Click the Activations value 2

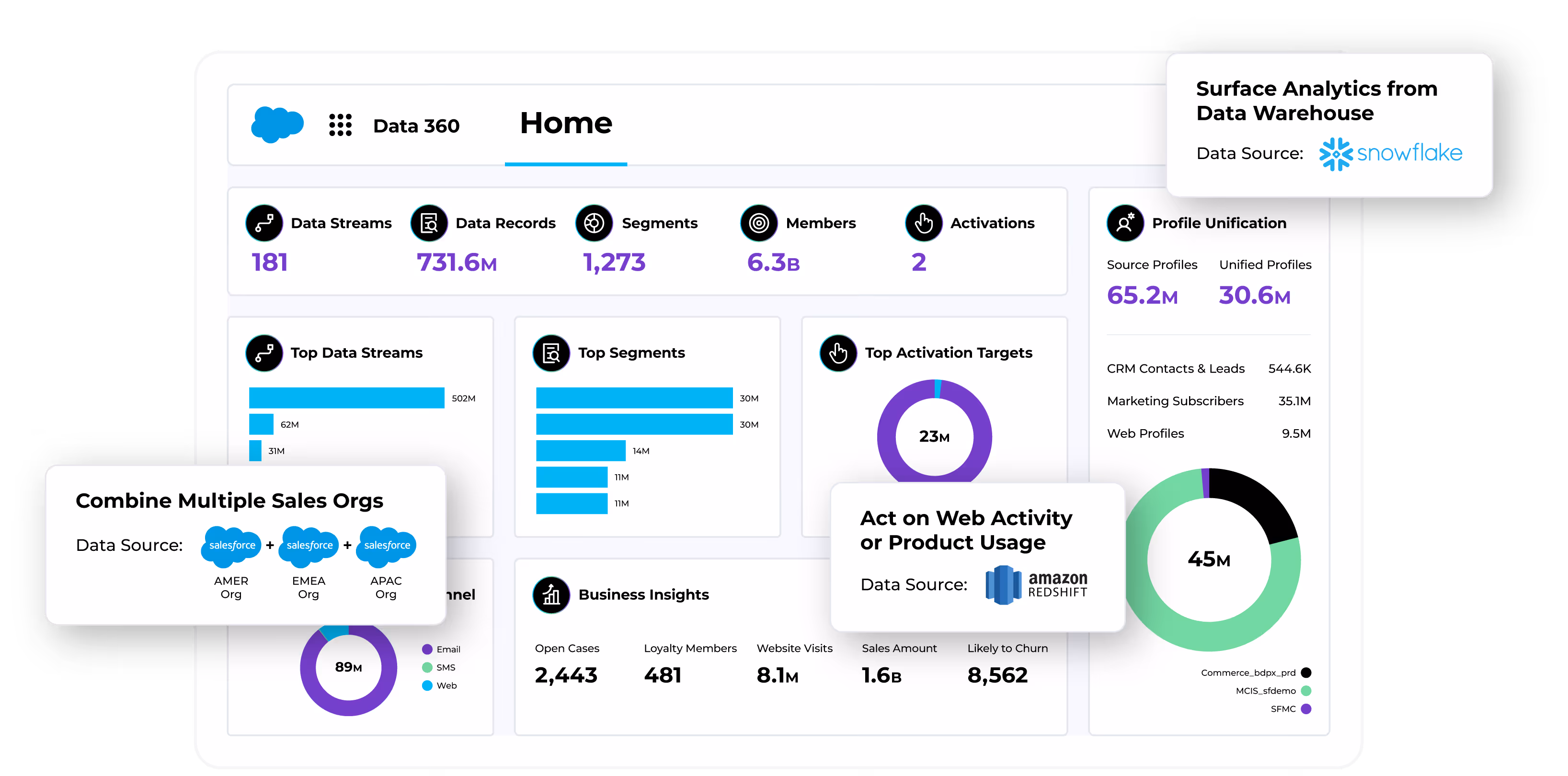point(918,262)
